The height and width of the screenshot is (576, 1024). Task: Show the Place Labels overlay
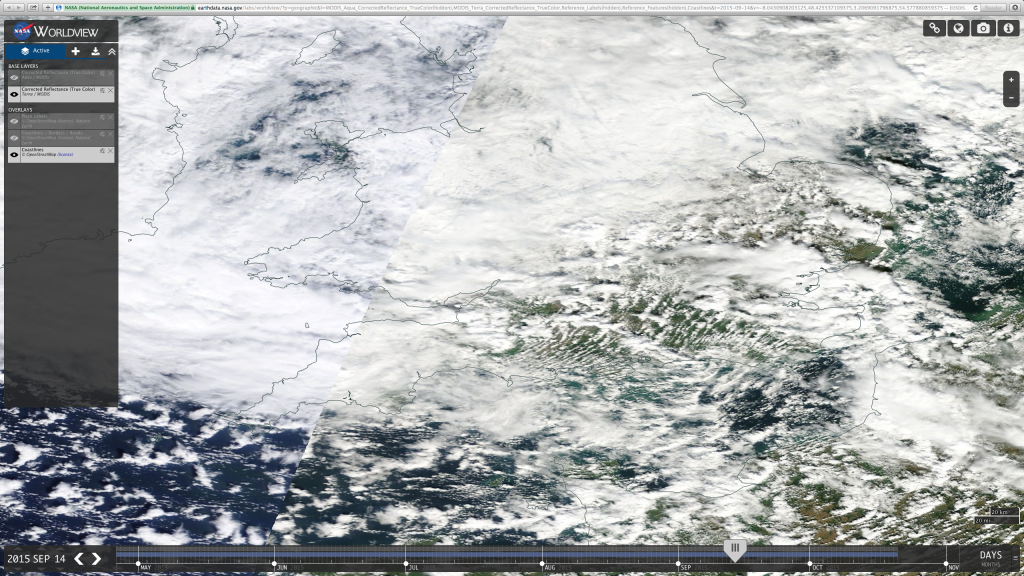pos(14,121)
